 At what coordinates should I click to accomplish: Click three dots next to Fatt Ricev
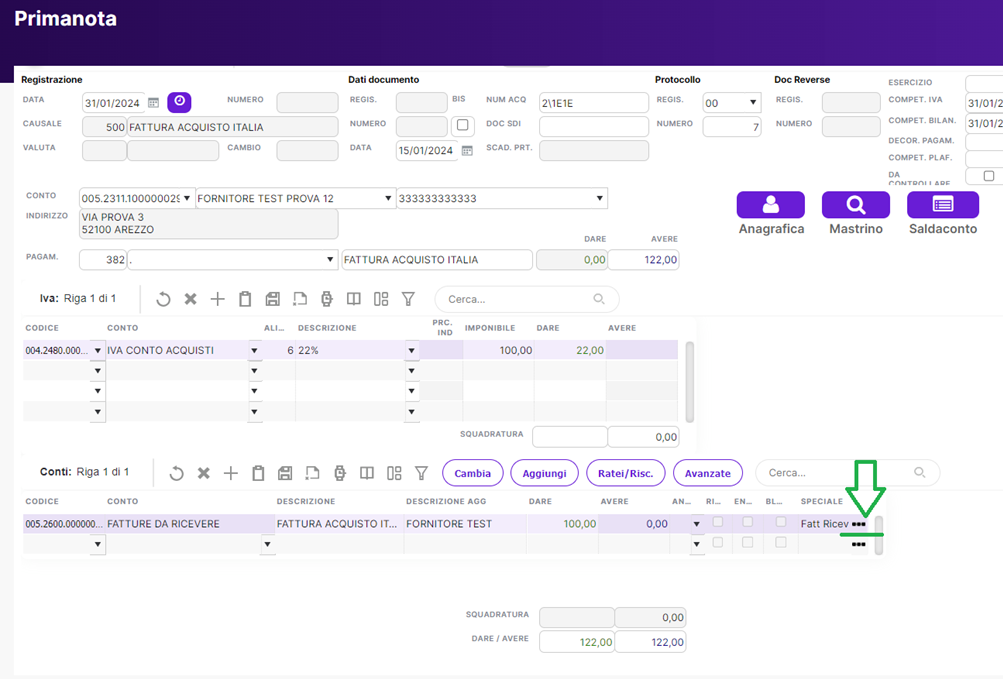[x=858, y=524]
